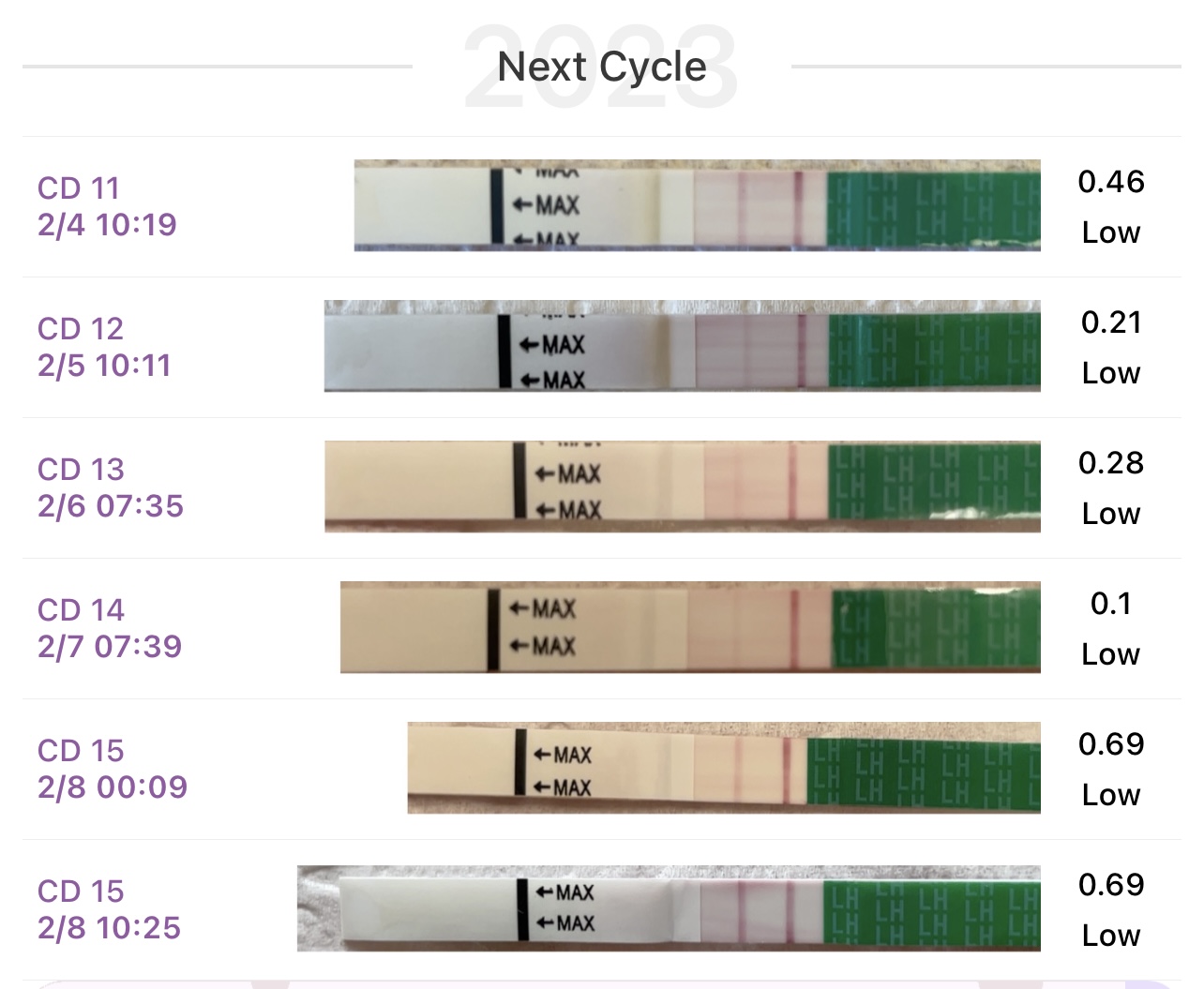The height and width of the screenshot is (989, 1204).
Task: Open the CD 14 test strip photo
Action: (690, 627)
